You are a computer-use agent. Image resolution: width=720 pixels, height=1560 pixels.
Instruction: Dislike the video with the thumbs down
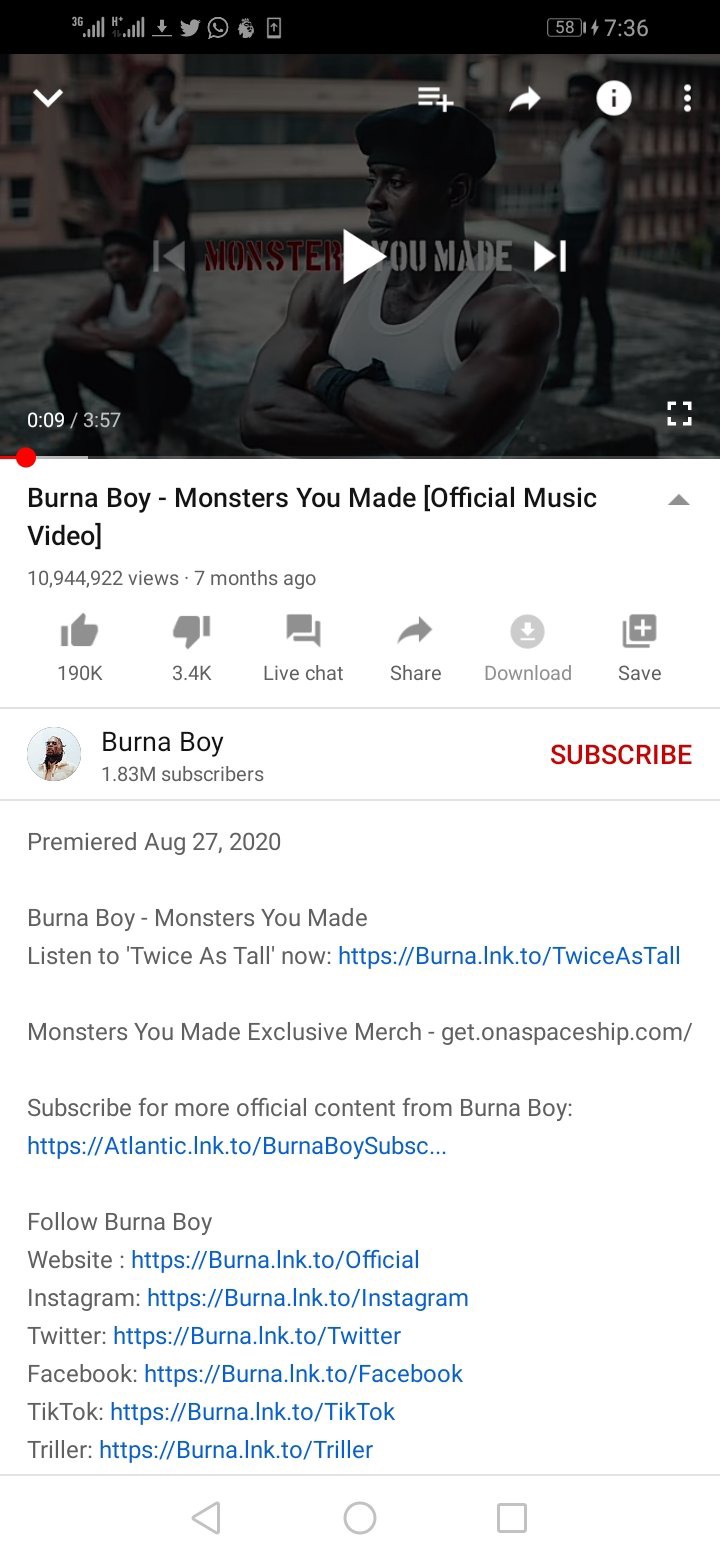pyautogui.click(x=191, y=649)
